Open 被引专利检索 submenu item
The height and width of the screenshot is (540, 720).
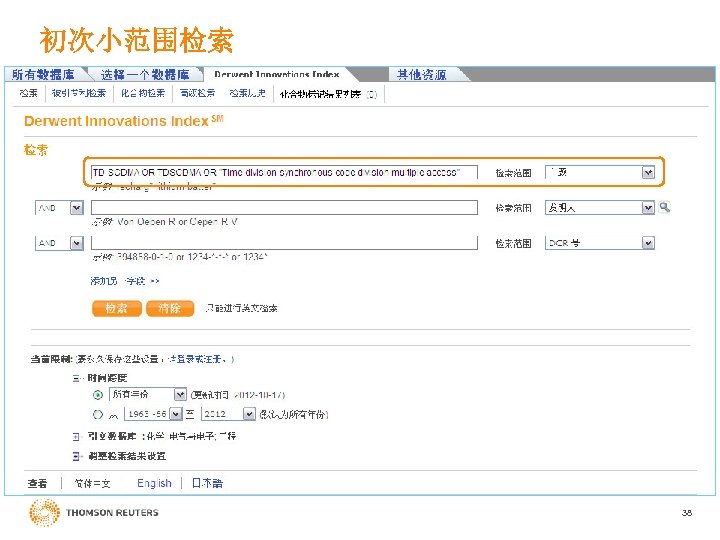(x=79, y=93)
